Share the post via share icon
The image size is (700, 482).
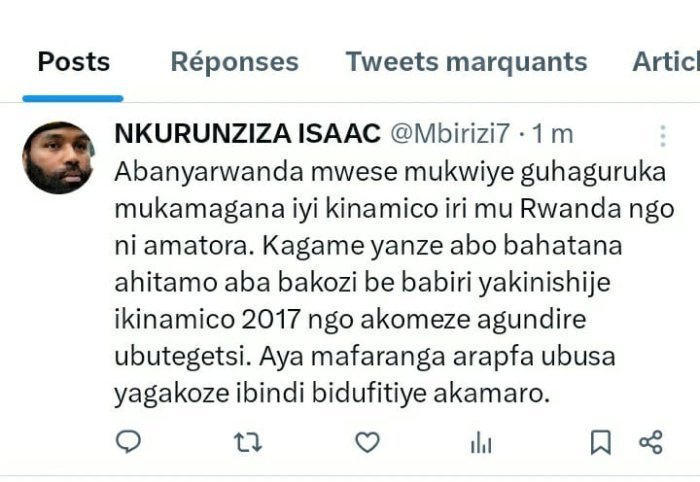[x=651, y=442]
